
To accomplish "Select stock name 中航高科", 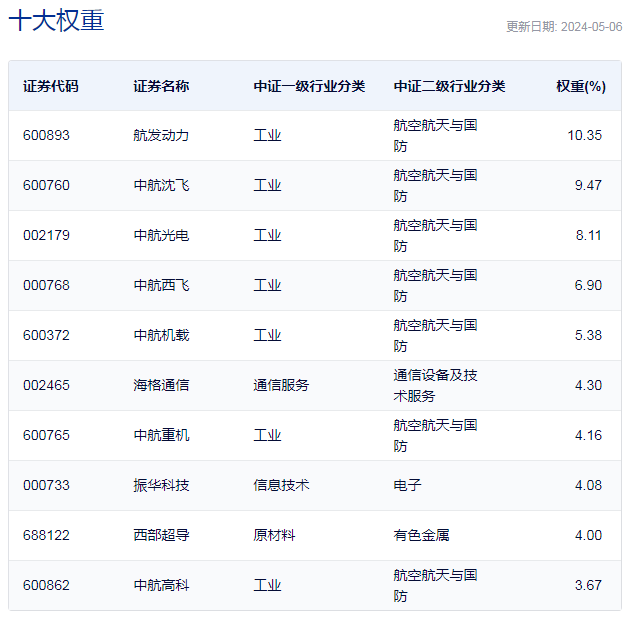I will (161, 586).
